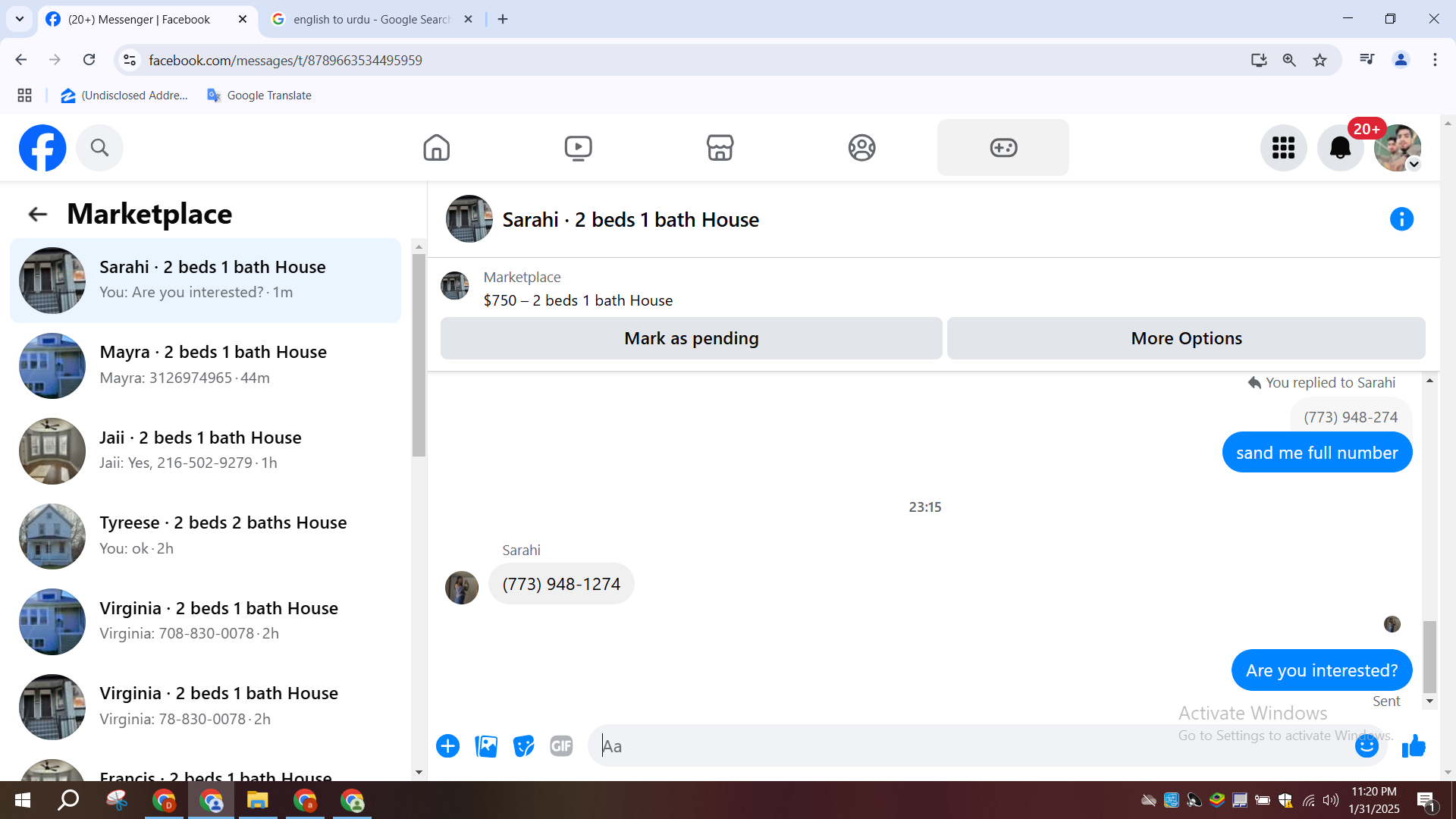Image resolution: width=1456 pixels, height=819 pixels.
Task: Open the Facebook apps grid menu
Action: tap(1283, 148)
